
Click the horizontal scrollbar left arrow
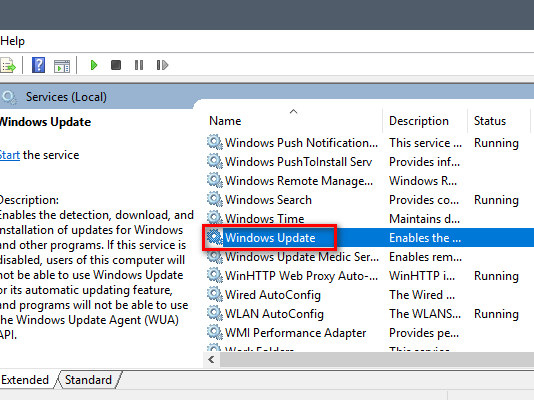tap(211, 359)
